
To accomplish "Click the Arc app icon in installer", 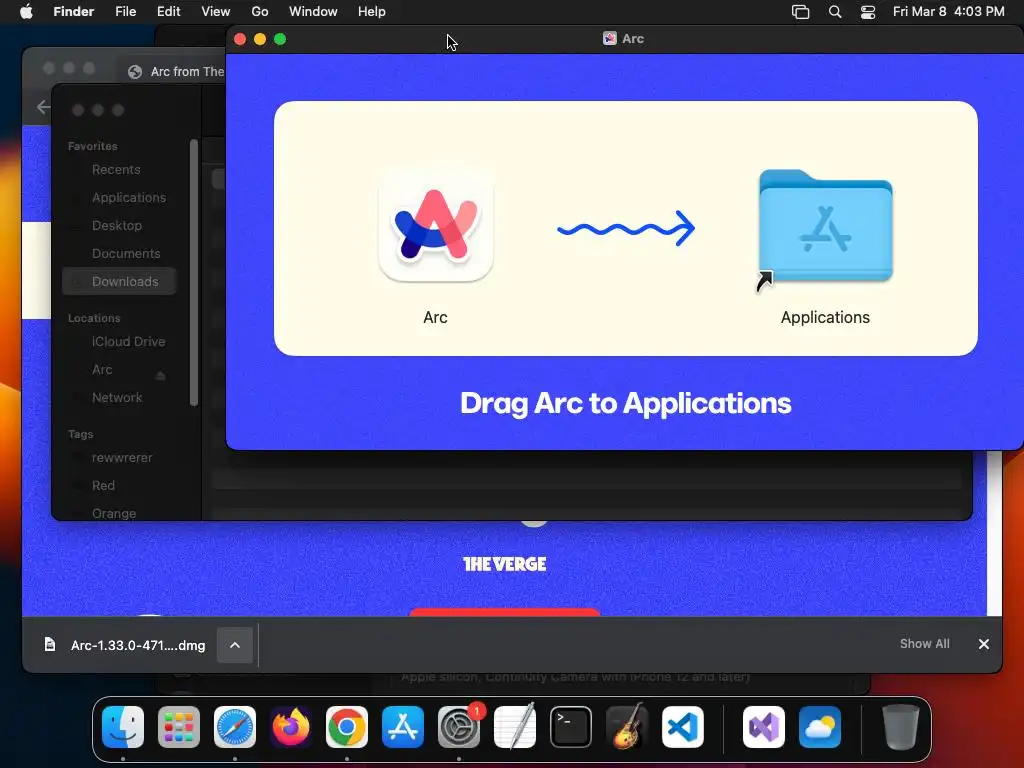I will [x=436, y=225].
